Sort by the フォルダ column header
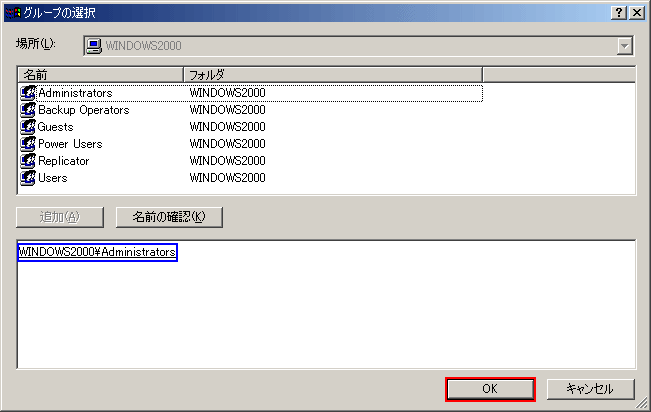This screenshot has height=412, width=651. coord(333,75)
